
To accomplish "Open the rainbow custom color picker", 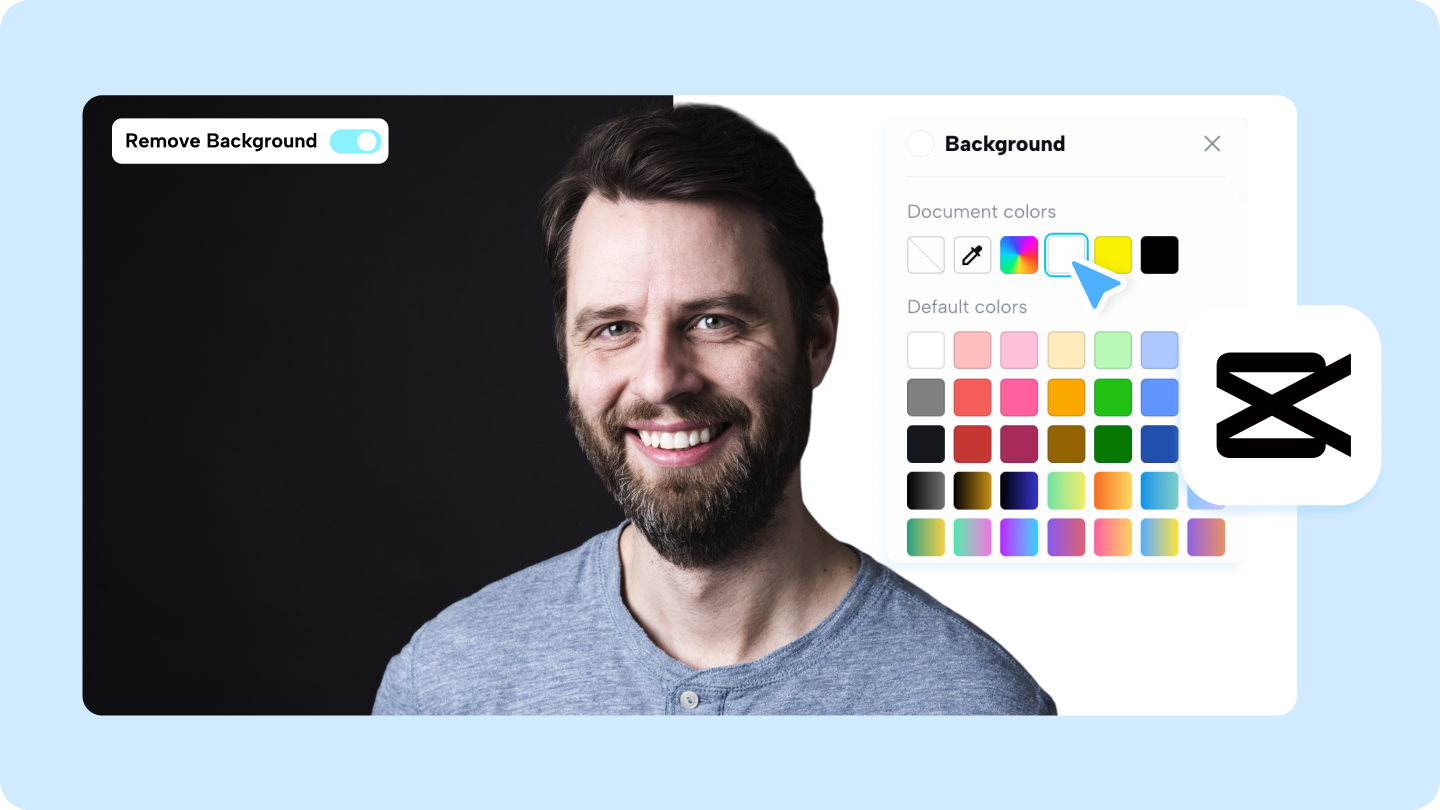I will tap(1019, 255).
